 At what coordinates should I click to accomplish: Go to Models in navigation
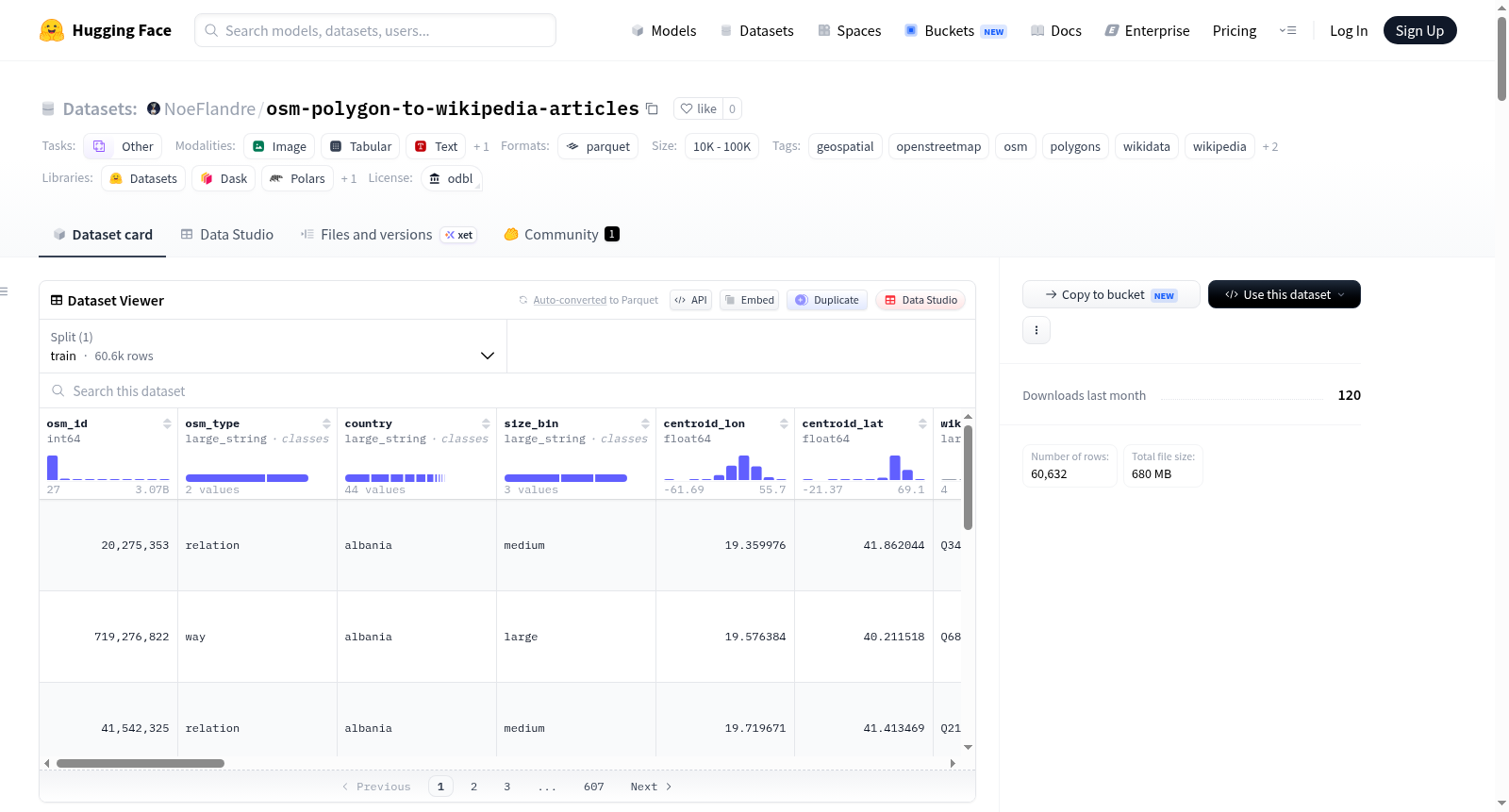[x=664, y=30]
